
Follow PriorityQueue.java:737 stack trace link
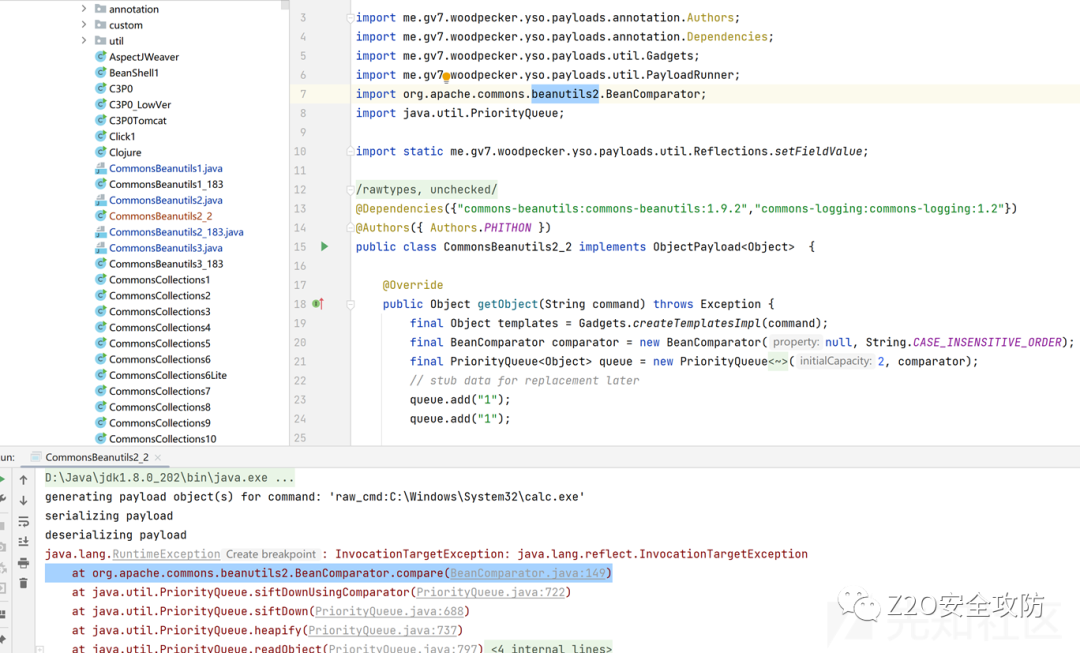(x=382, y=630)
